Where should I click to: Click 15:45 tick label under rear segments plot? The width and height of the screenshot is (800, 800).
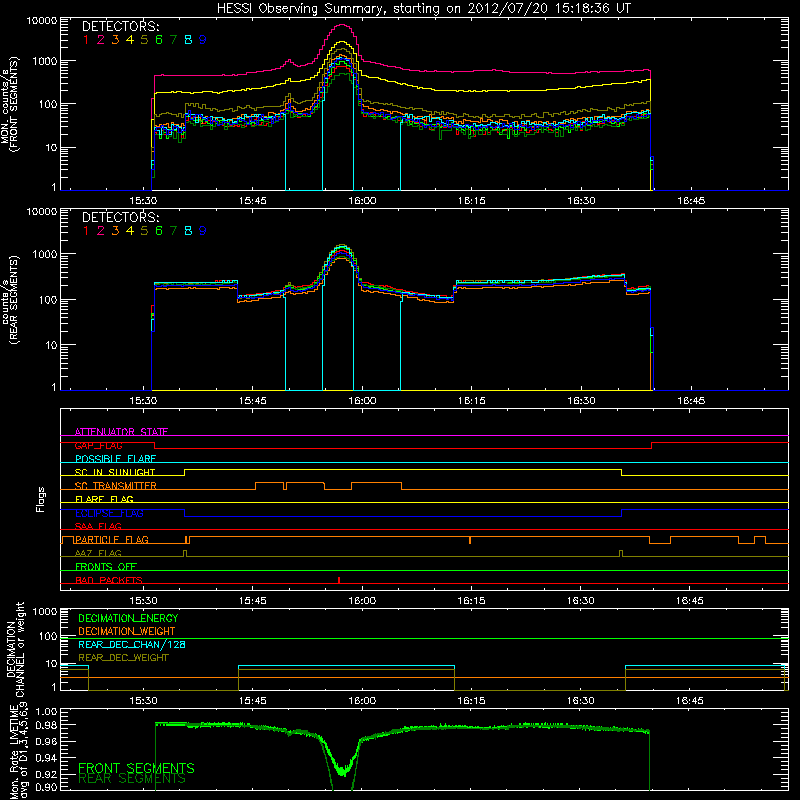click(253, 401)
